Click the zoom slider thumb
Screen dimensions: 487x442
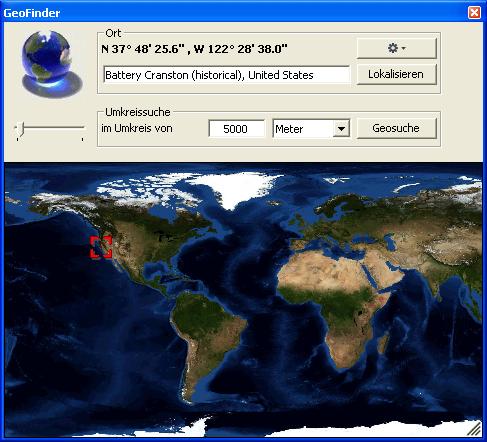click(x=21, y=129)
